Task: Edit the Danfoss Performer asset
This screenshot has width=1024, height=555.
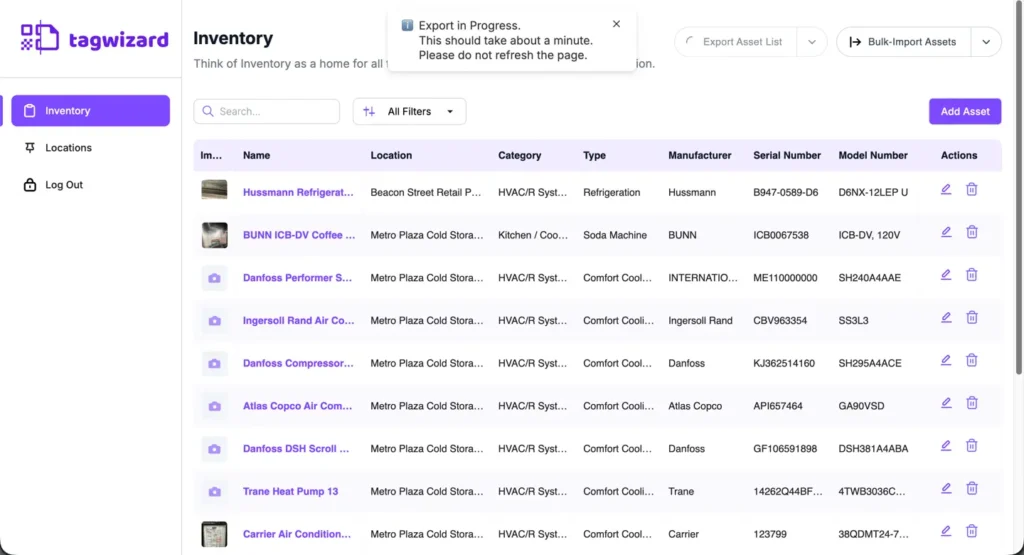Action: click(x=946, y=275)
